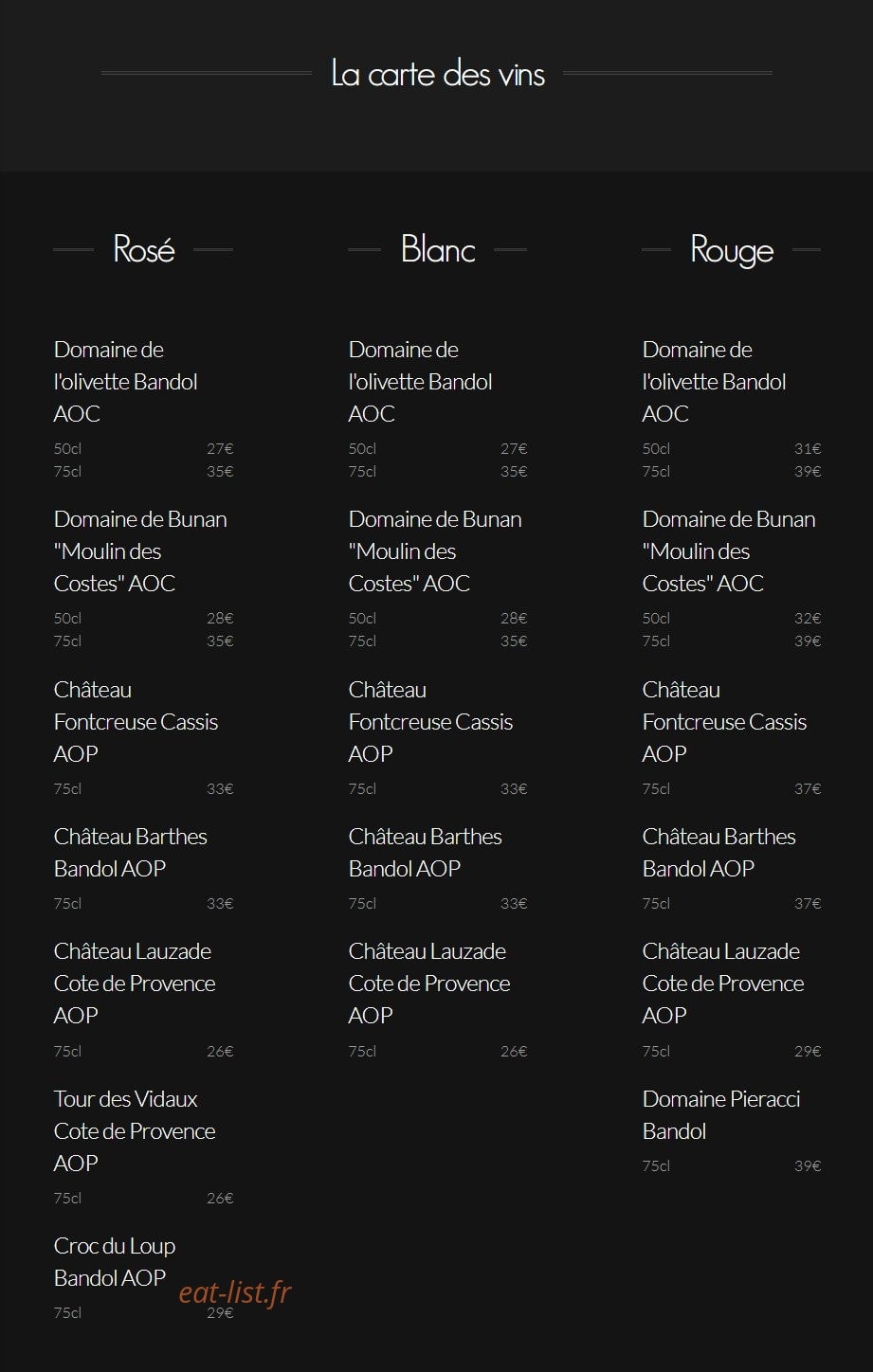
Task: Select the Blanc column heading
Action: (438, 249)
